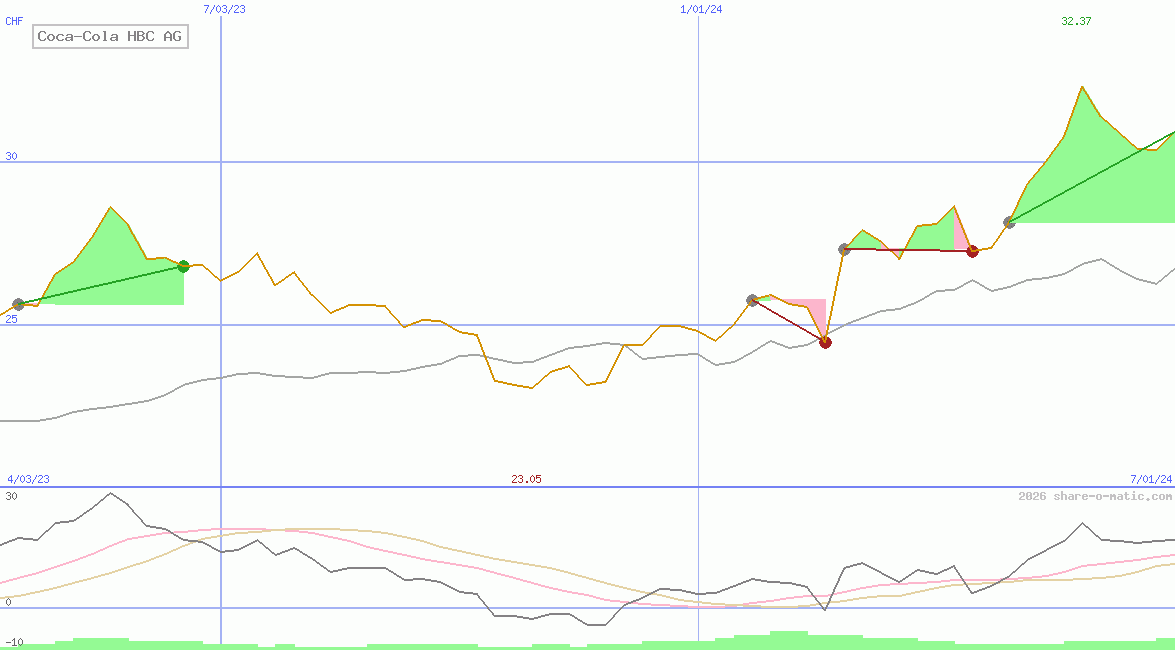Viewport: 1175px width, 650px height.
Task: Click the gray dot starting the first green trade
Action: [18, 304]
